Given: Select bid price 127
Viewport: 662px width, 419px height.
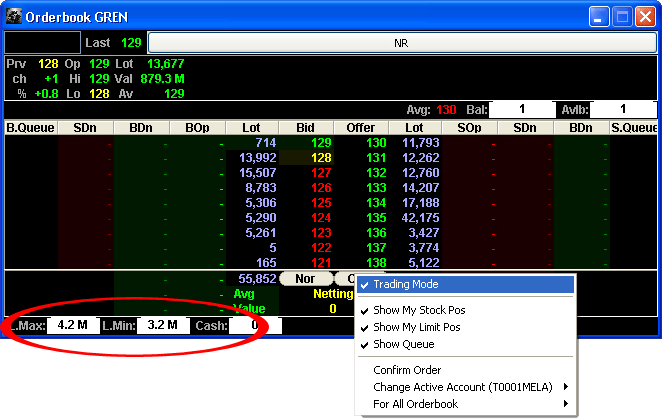Looking at the screenshot, I should coord(321,173).
